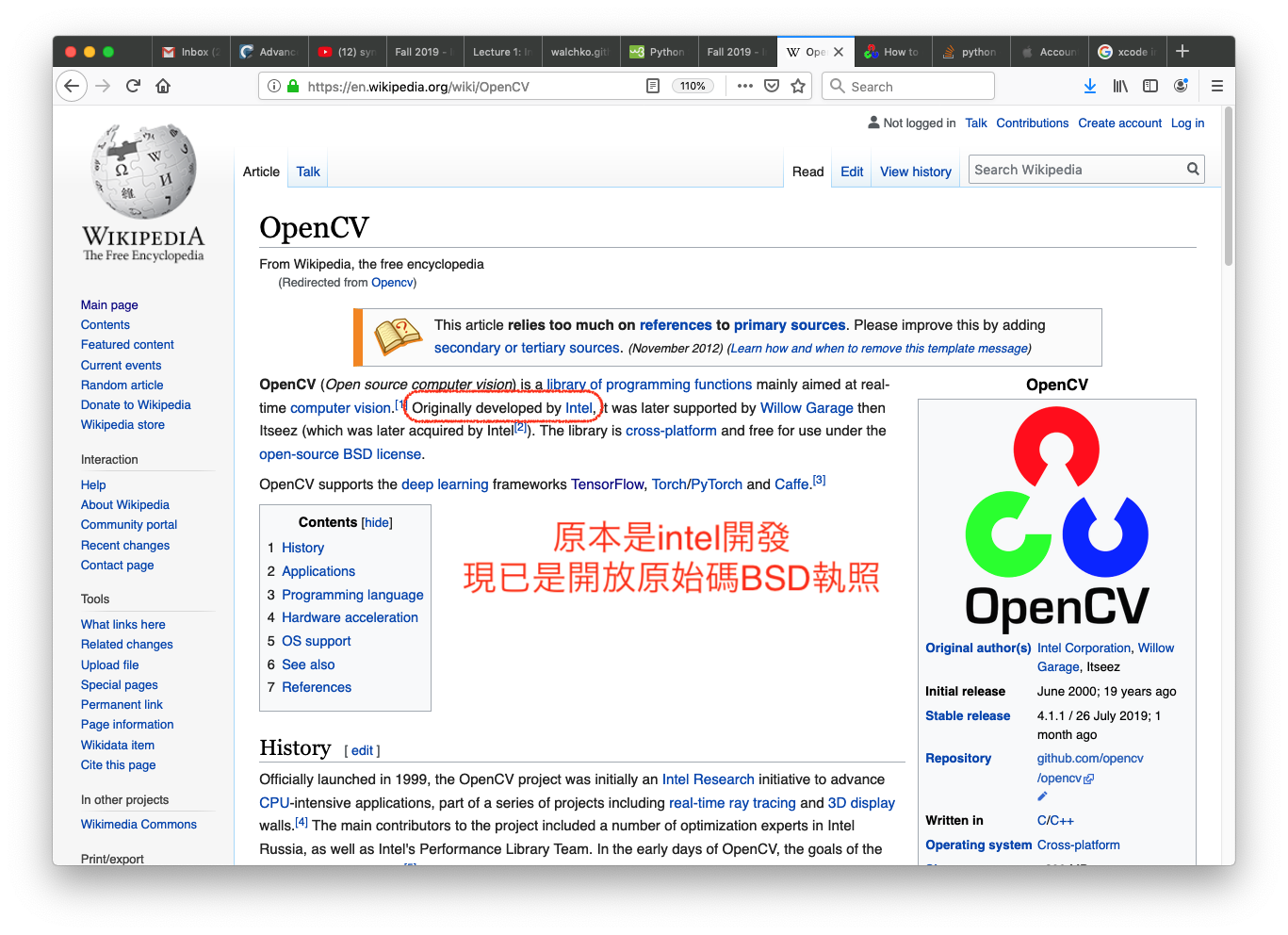Open the library bookshelf icon
Viewport: 1288px width, 935px height.
coord(1120,86)
